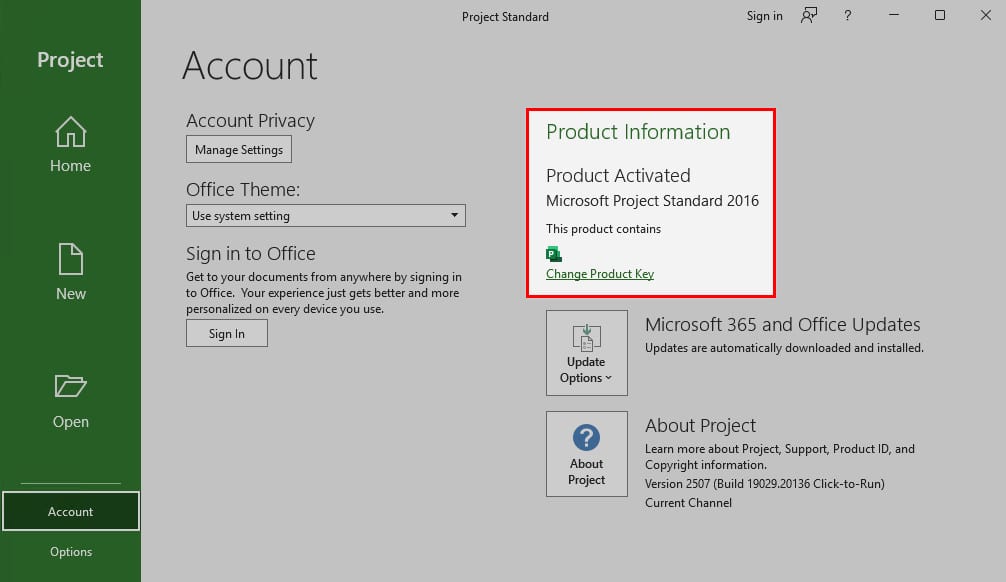Click the Sign In button under Sign in to Office
This screenshot has width=1006, height=582.
click(x=226, y=334)
